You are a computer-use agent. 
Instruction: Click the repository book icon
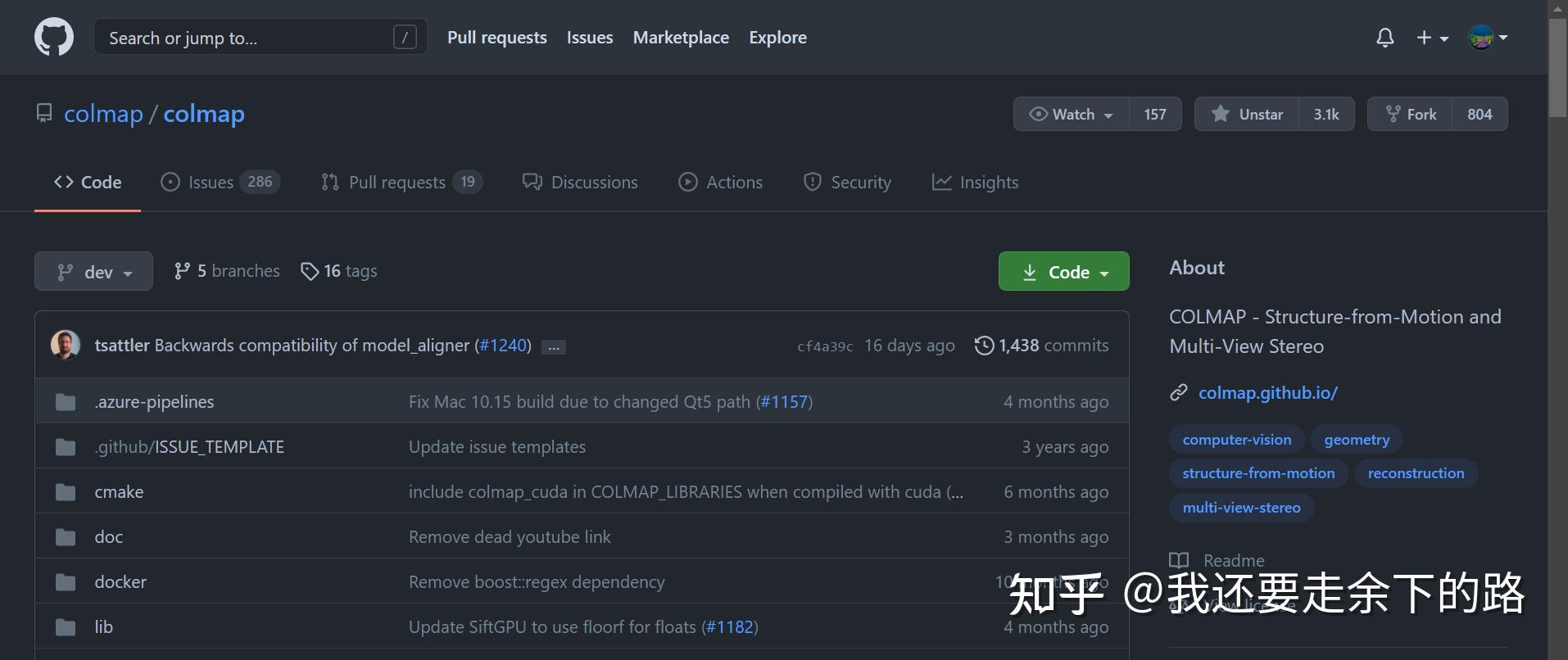[44, 114]
